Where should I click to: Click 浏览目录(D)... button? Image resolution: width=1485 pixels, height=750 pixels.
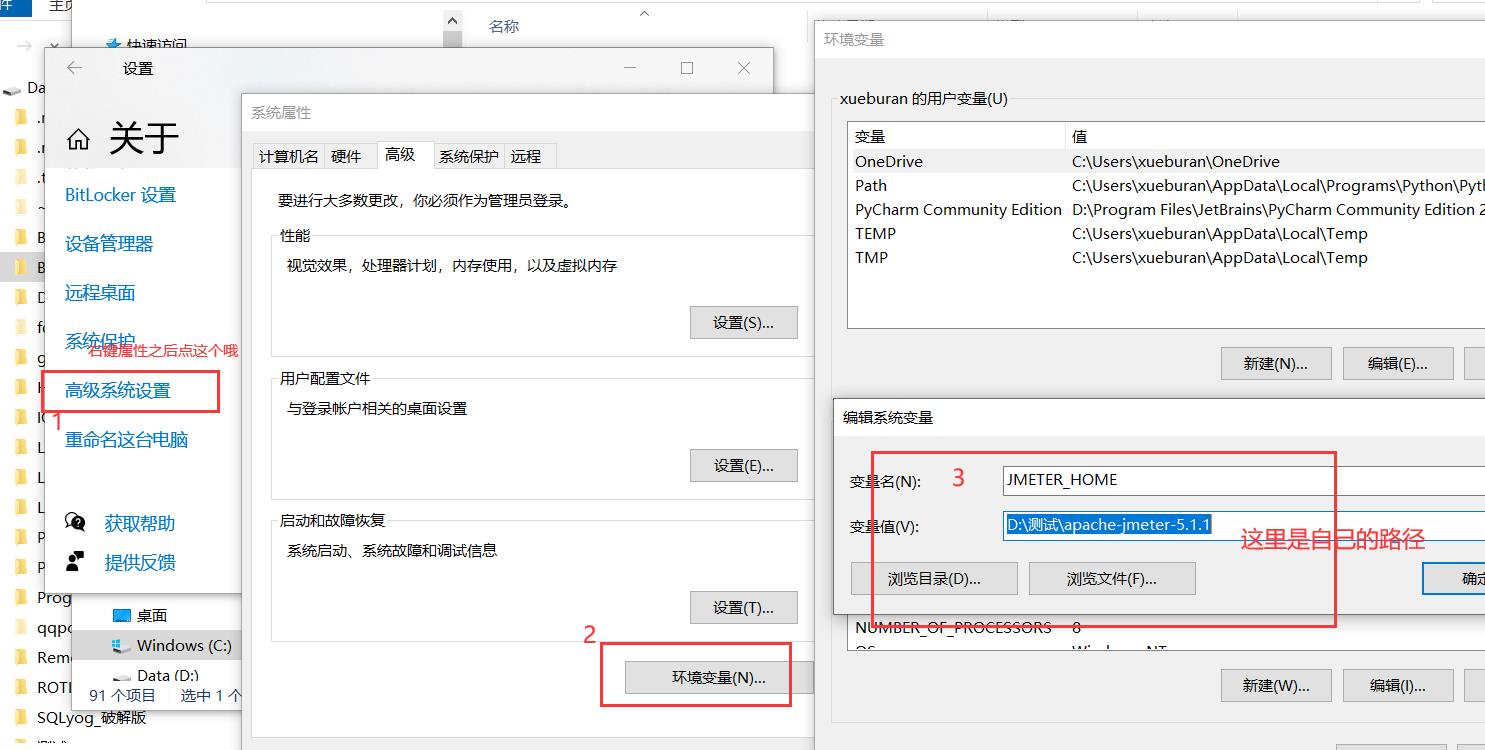click(x=934, y=579)
